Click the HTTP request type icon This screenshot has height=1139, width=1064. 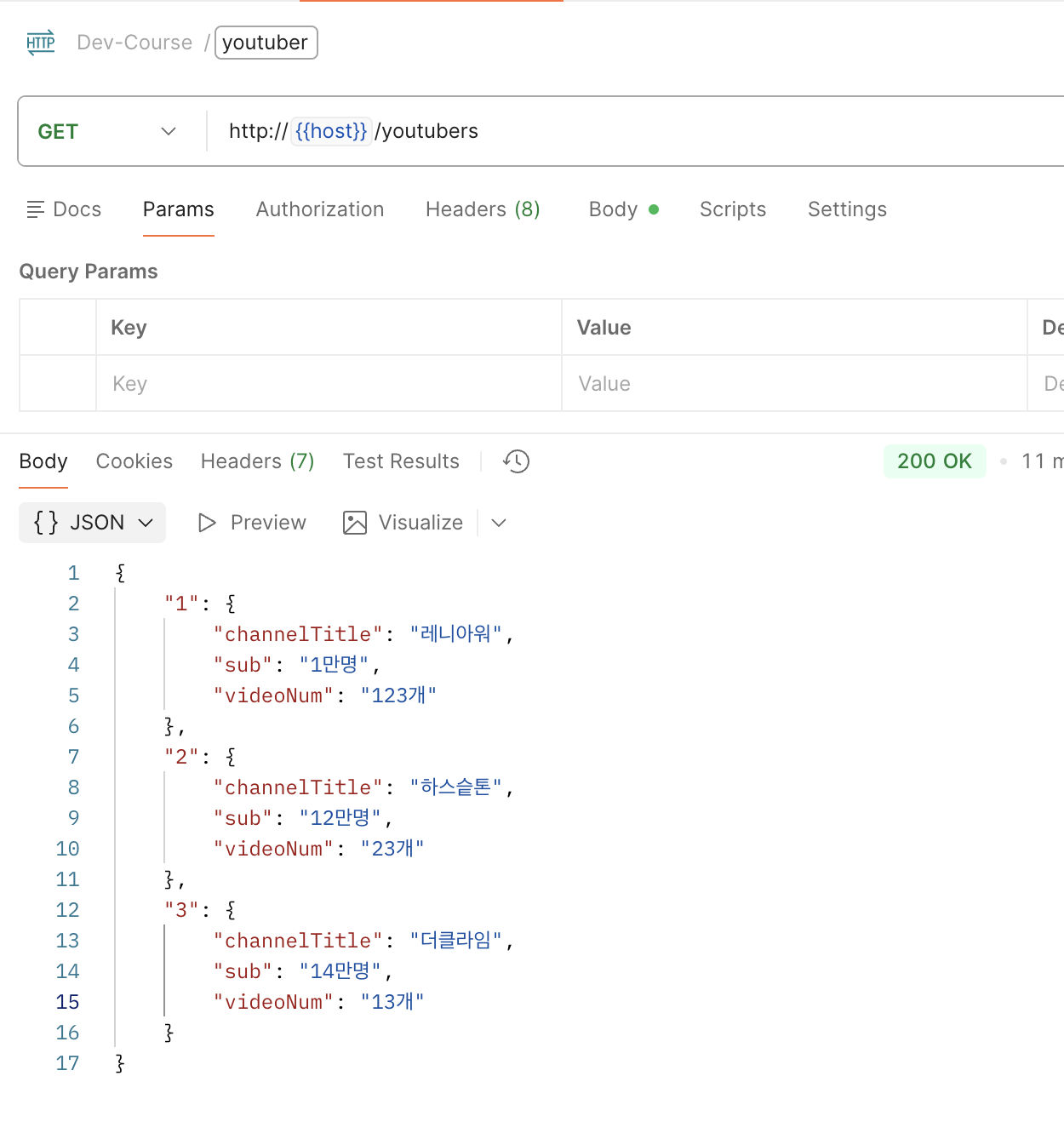41,43
